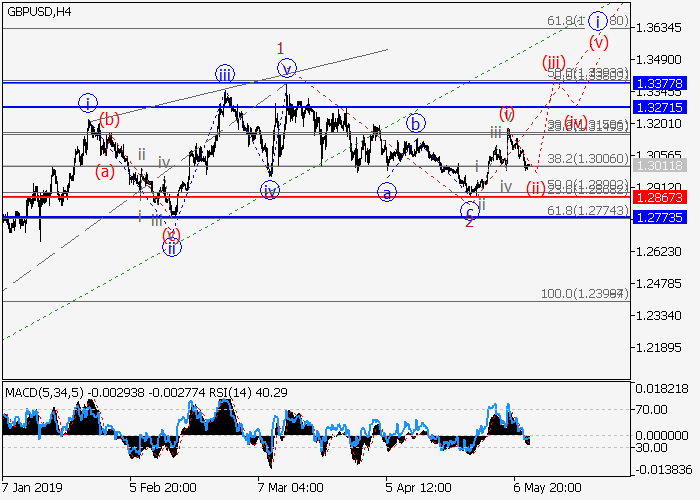
Task: Click the red wave 1 label at the top
Action: click(281, 48)
